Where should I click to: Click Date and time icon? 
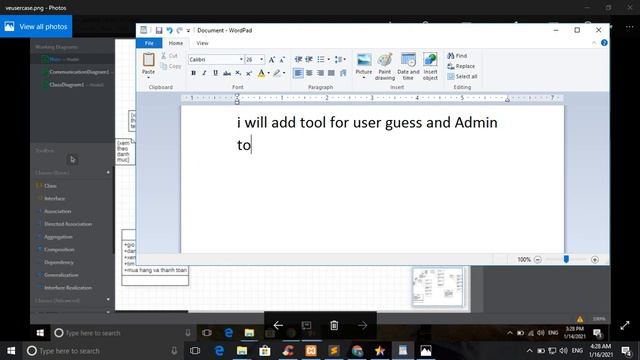coord(408,67)
